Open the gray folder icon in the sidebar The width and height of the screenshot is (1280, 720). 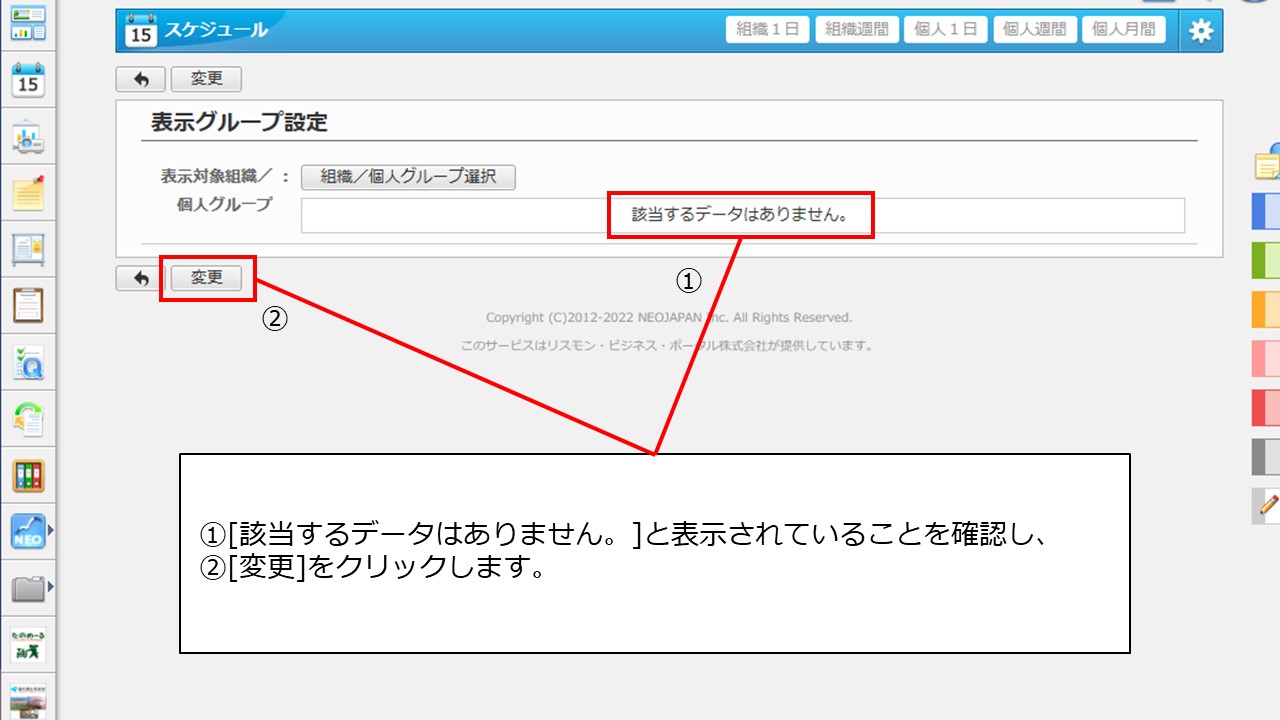28,588
